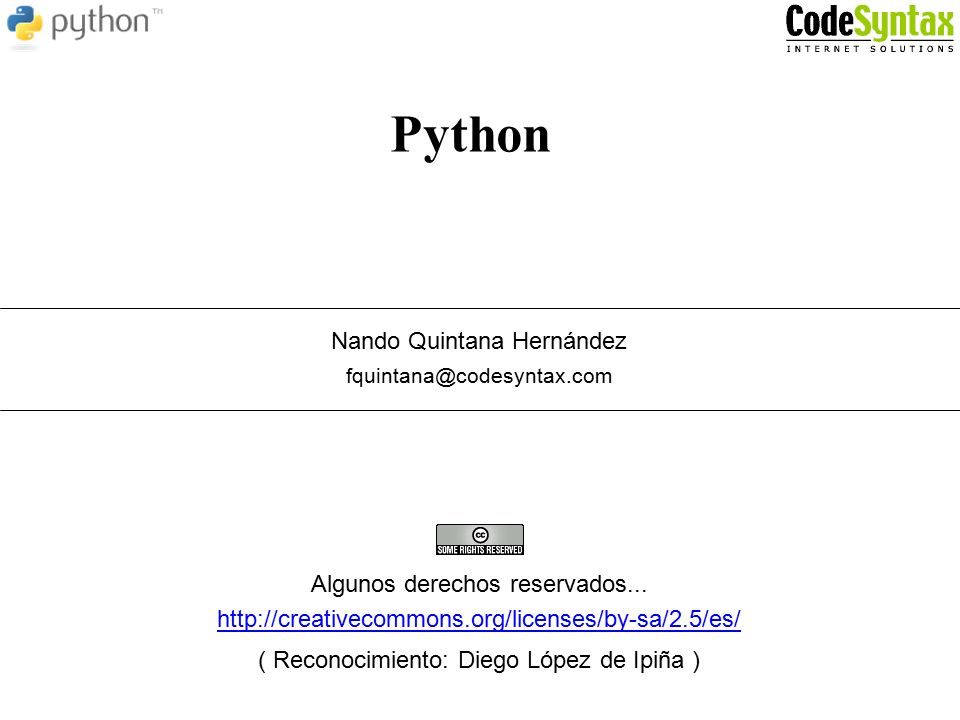Click the word "Reconocimiento:"
The height and width of the screenshot is (720, 960).
361,660
